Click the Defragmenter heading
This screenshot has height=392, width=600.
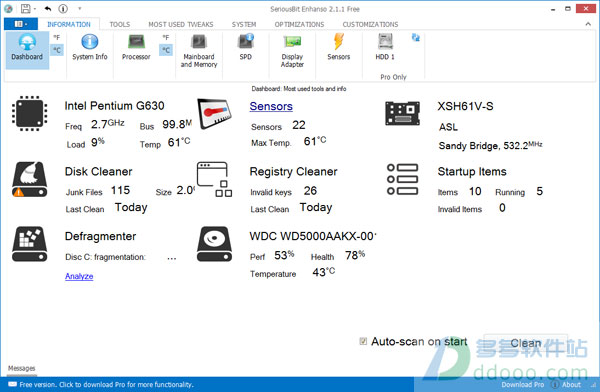pyautogui.click(x=100, y=236)
